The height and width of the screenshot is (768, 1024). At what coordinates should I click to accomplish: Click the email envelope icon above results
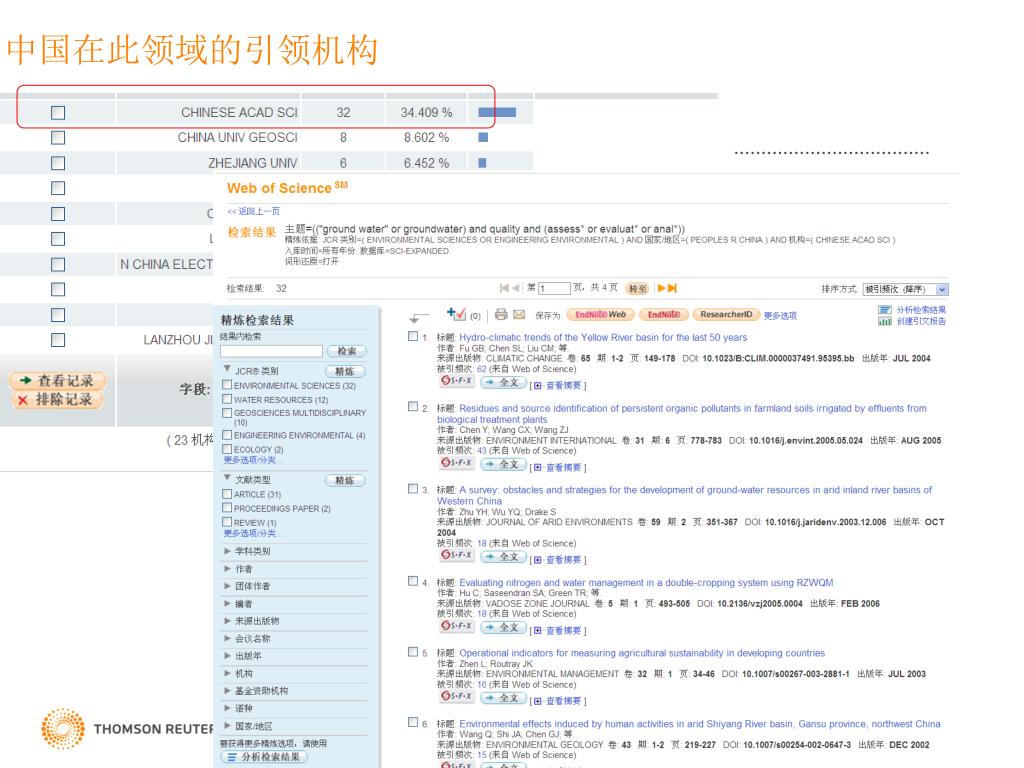tap(519, 314)
